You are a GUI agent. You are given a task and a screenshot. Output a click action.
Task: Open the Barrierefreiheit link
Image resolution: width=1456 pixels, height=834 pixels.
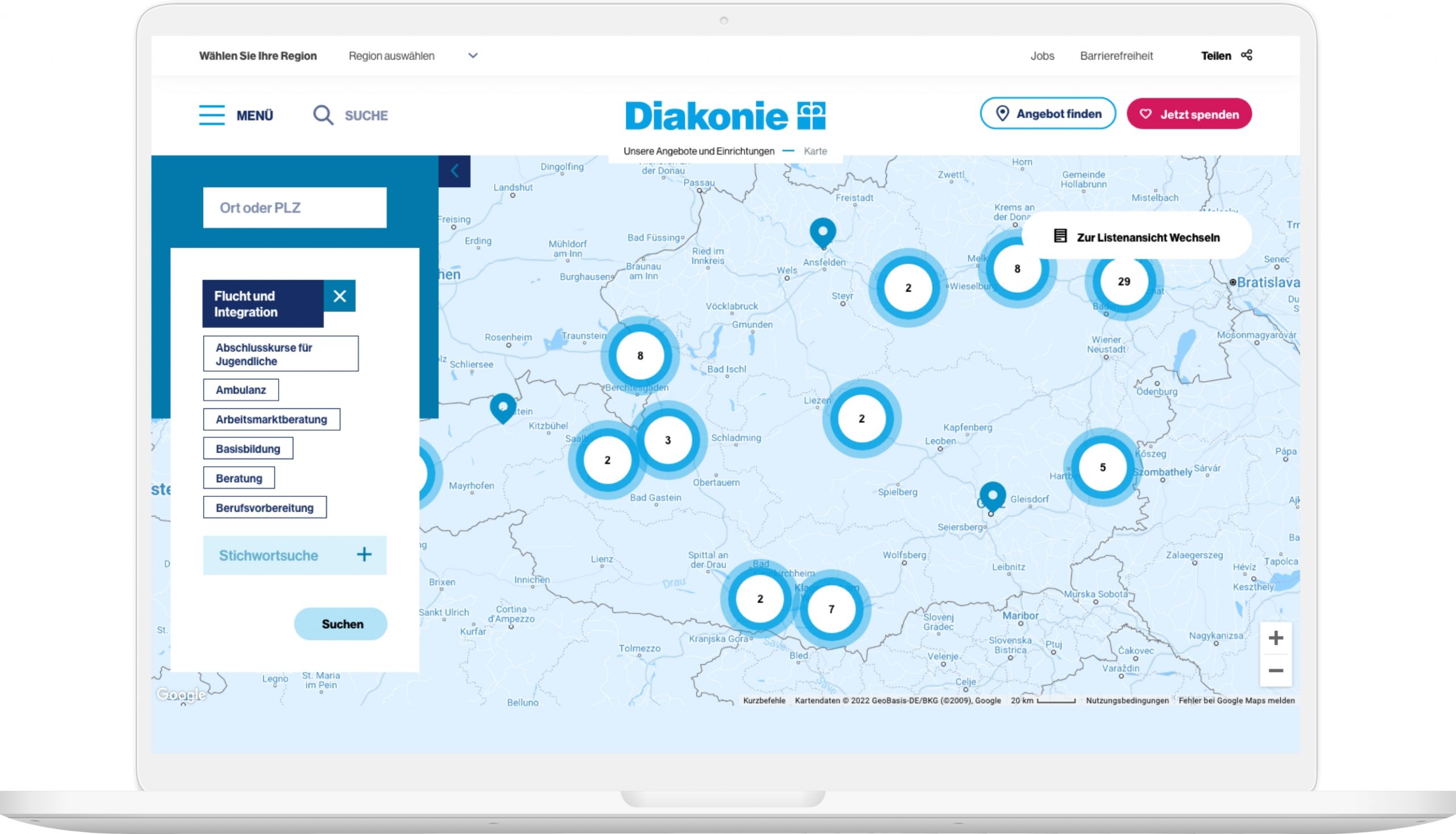[x=1116, y=56]
